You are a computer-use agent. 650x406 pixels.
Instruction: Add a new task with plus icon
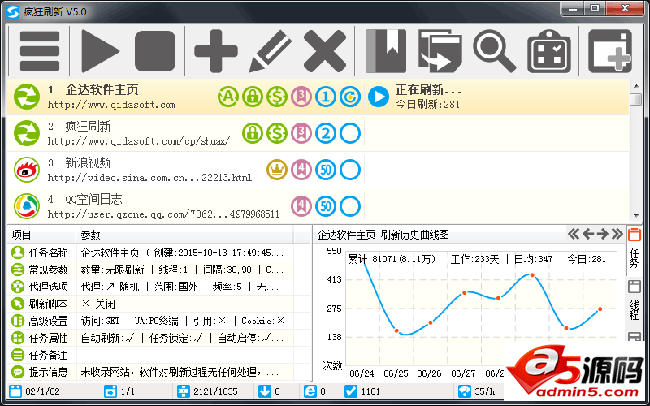216,51
